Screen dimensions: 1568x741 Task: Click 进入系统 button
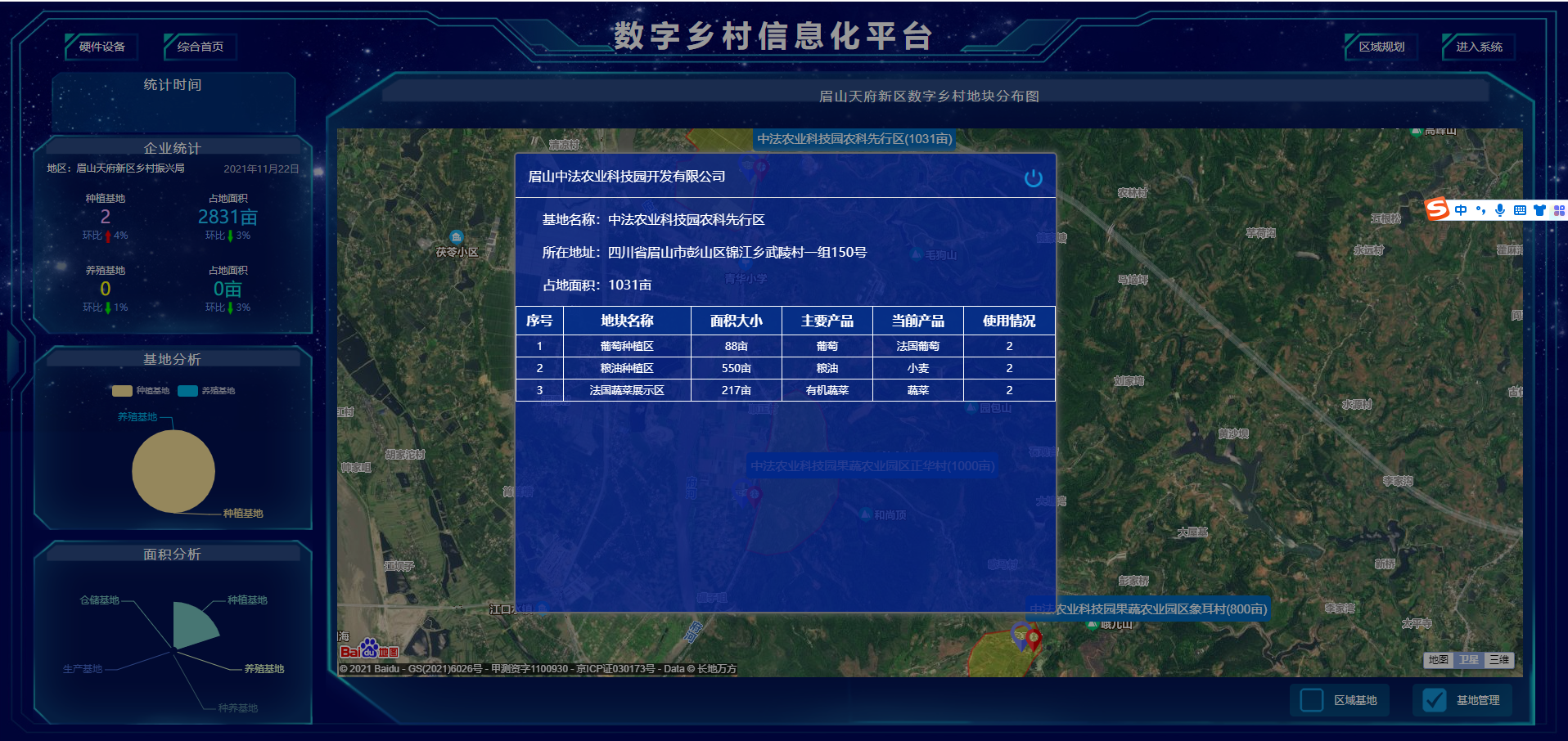click(x=1479, y=47)
